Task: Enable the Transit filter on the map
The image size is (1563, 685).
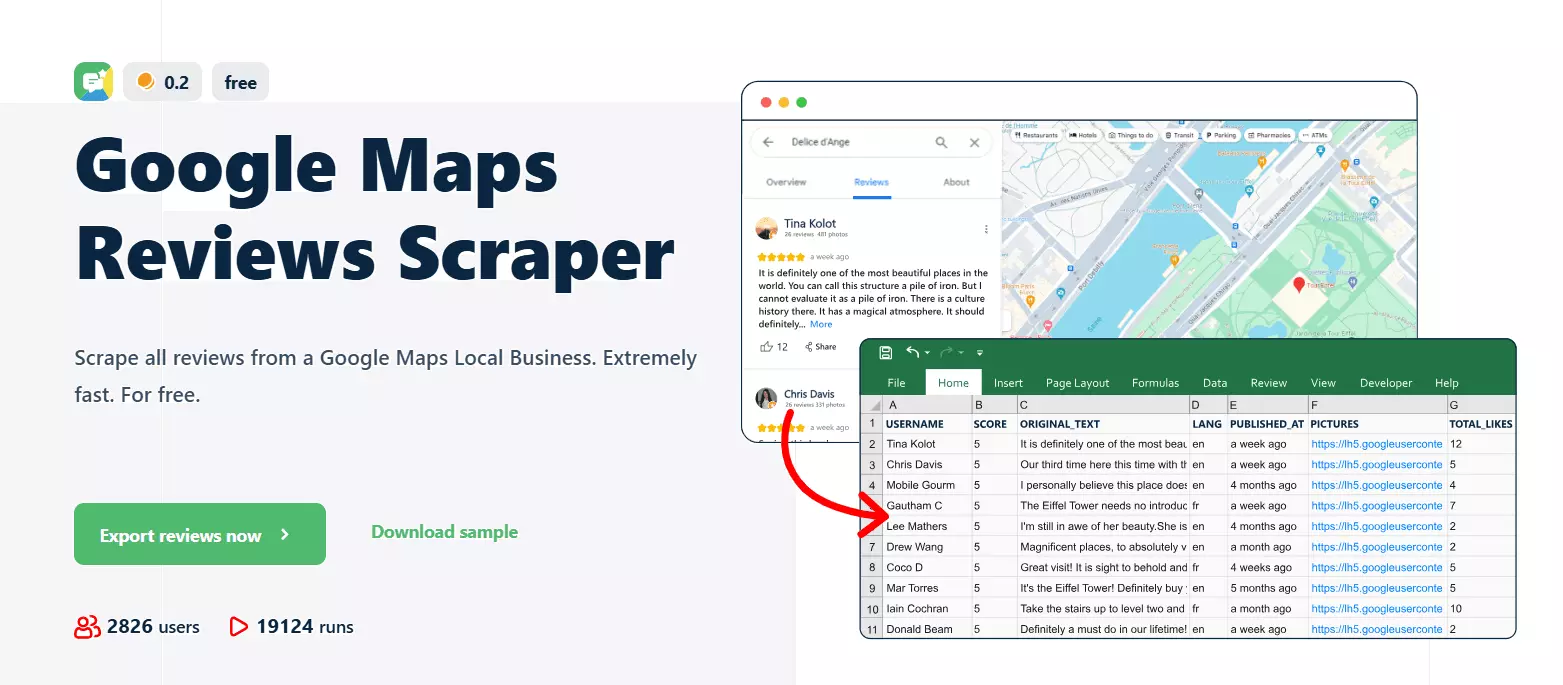Action: (1179, 136)
